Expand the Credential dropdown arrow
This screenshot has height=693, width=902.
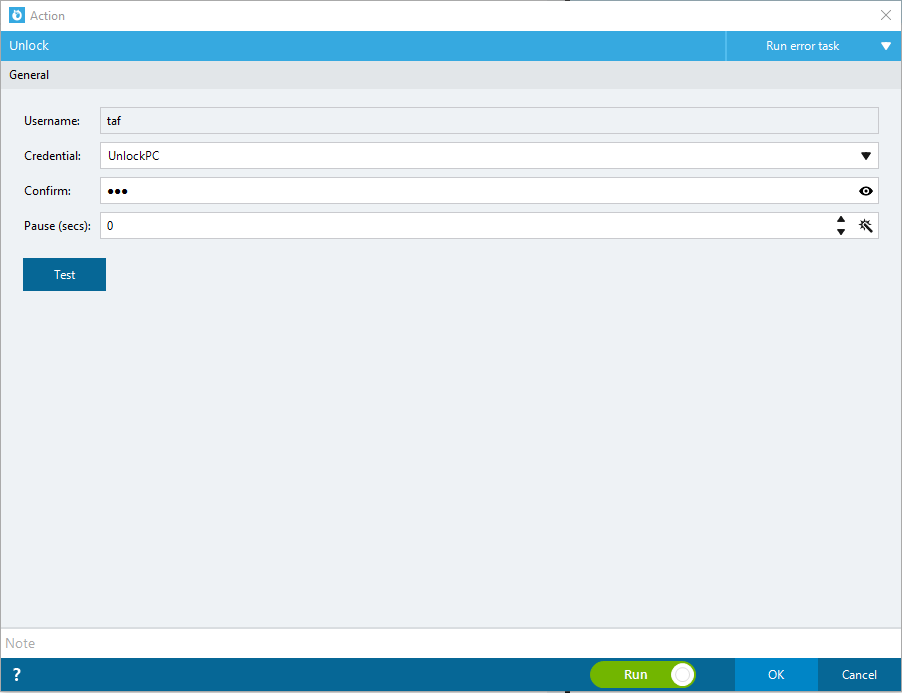(865, 156)
